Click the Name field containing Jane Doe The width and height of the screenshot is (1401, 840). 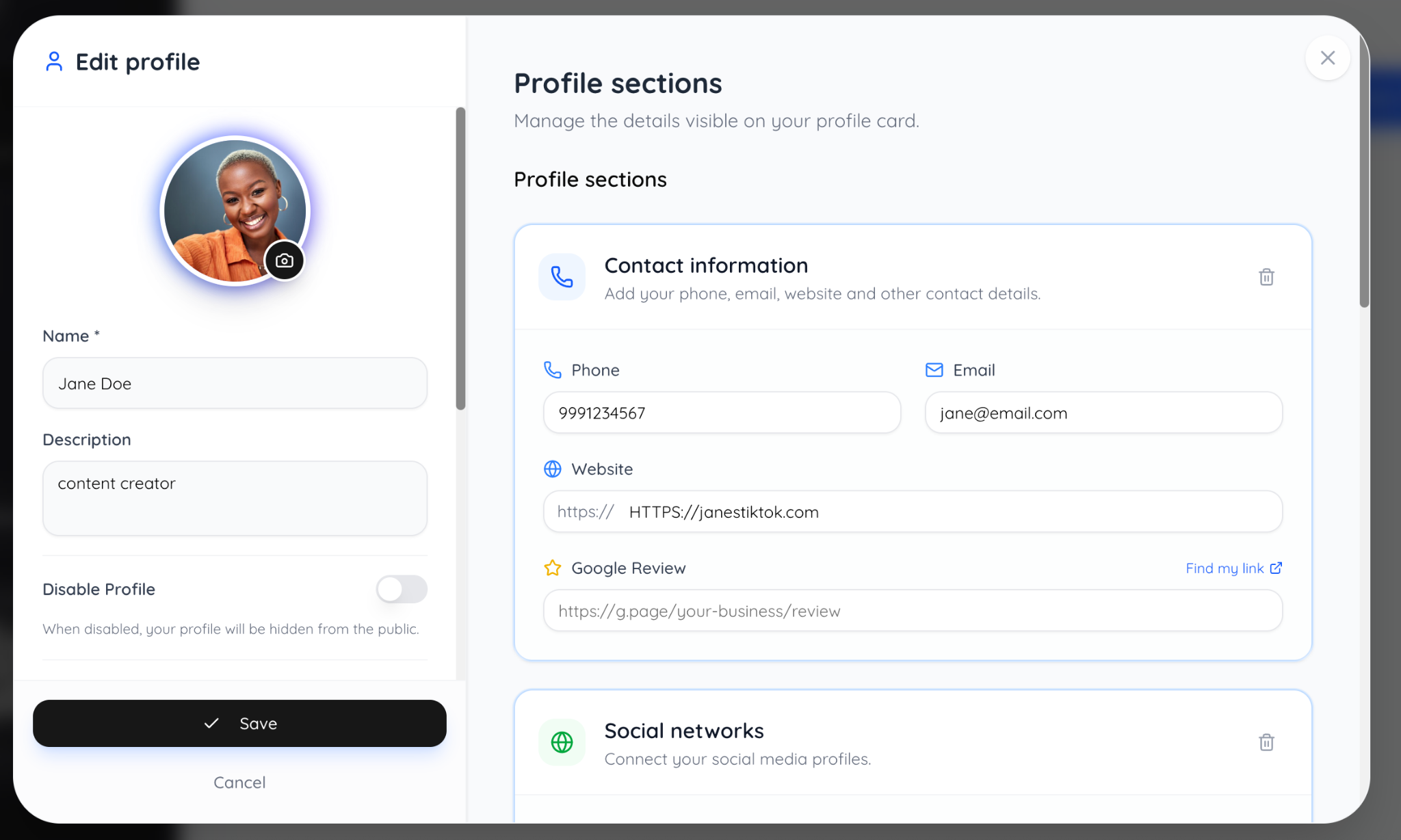tap(235, 383)
